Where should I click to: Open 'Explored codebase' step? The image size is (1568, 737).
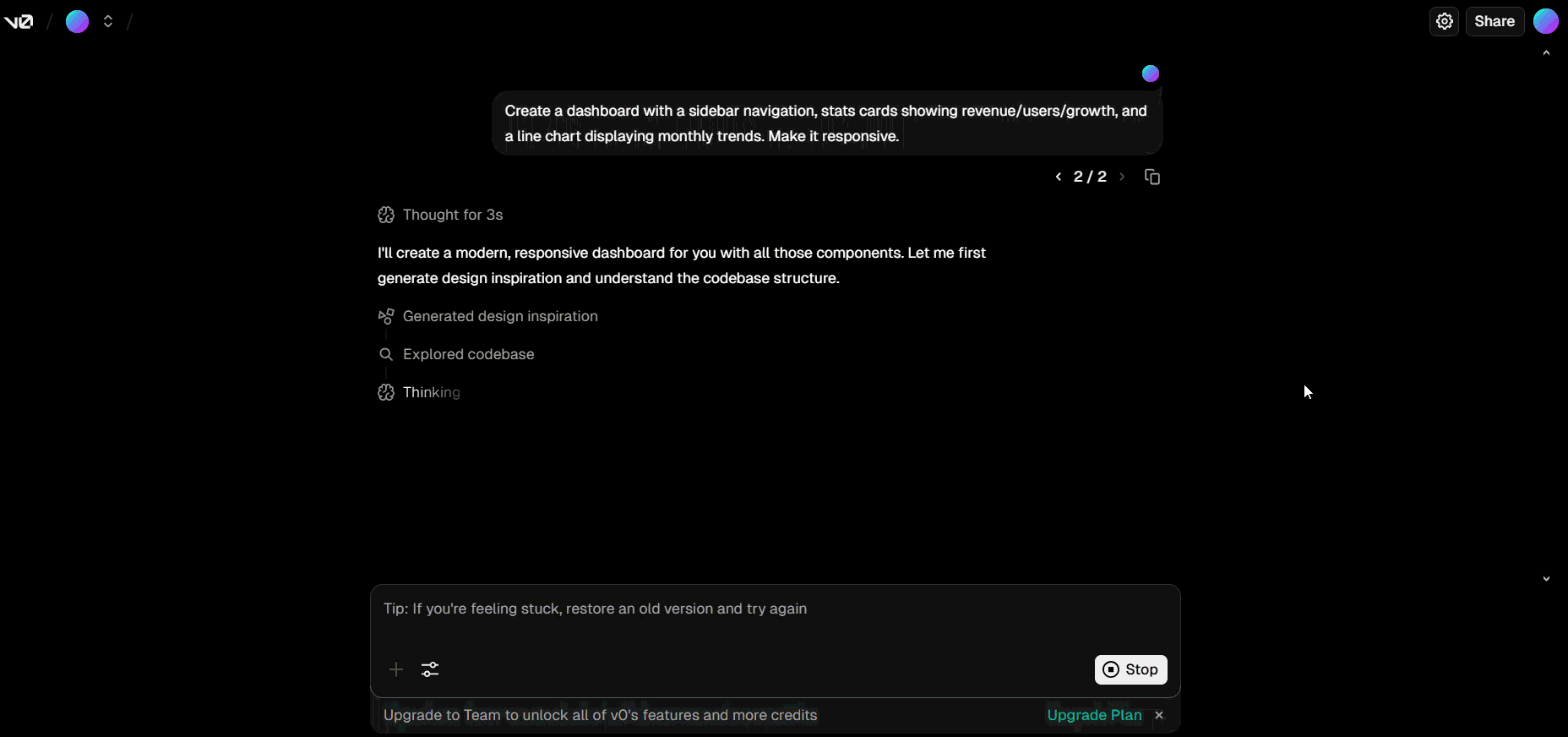point(469,354)
